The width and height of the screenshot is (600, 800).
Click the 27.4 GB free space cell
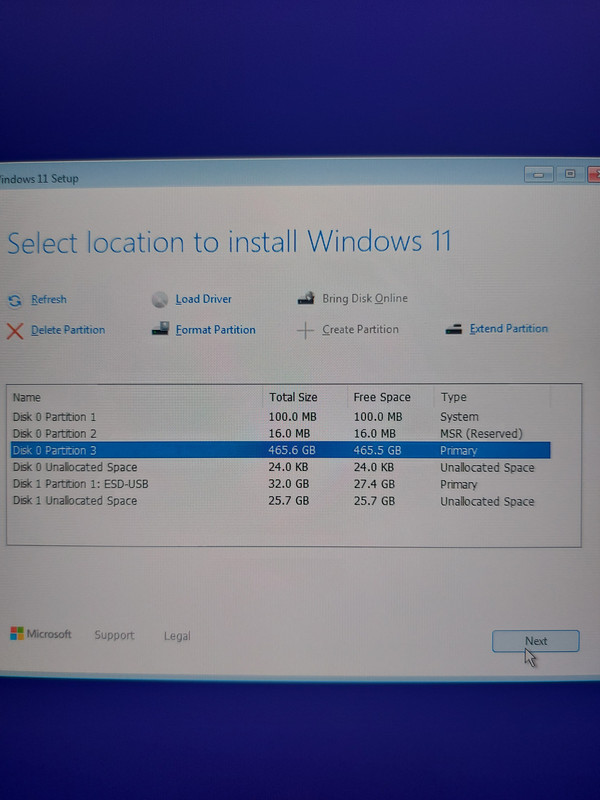(374, 484)
